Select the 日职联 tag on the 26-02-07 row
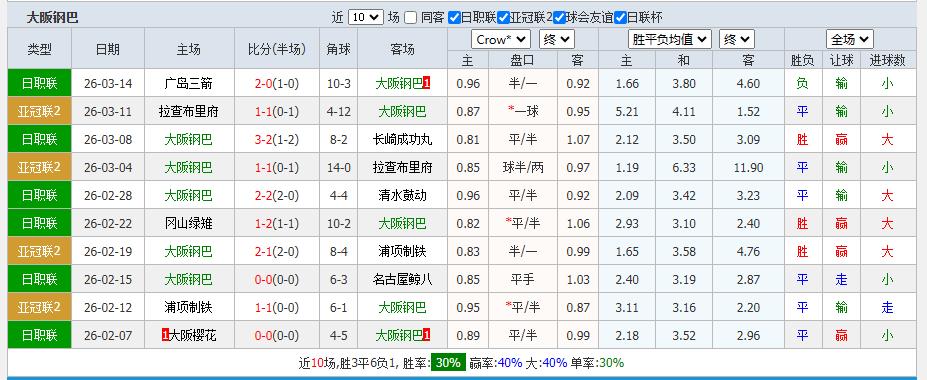 point(40,336)
